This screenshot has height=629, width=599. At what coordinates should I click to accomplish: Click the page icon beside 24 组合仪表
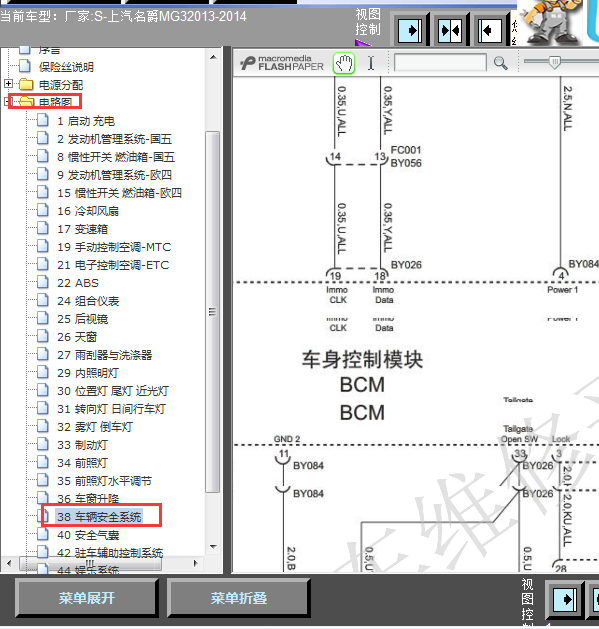(43, 300)
